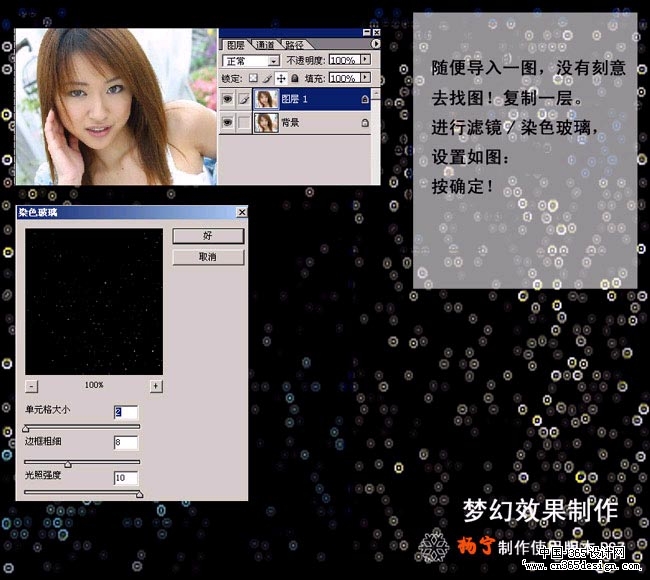Screen dimensions: 650x580
Task: Click the 光照强度 value field
Action: pos(126,478)
